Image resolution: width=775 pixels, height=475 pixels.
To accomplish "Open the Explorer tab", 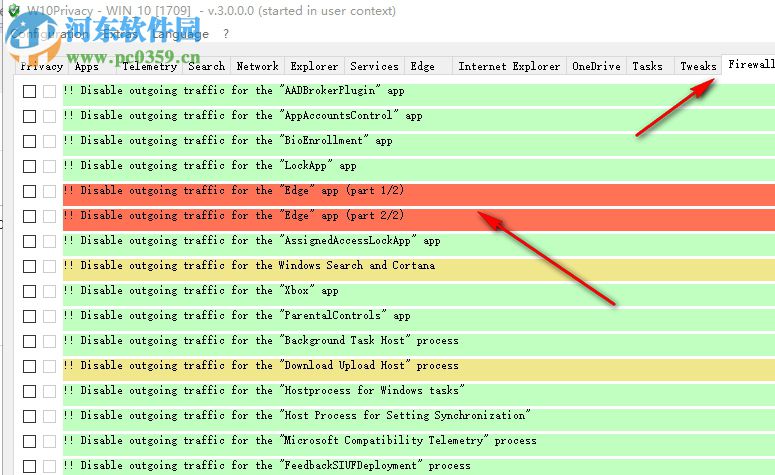I will (x=314, y=66).
